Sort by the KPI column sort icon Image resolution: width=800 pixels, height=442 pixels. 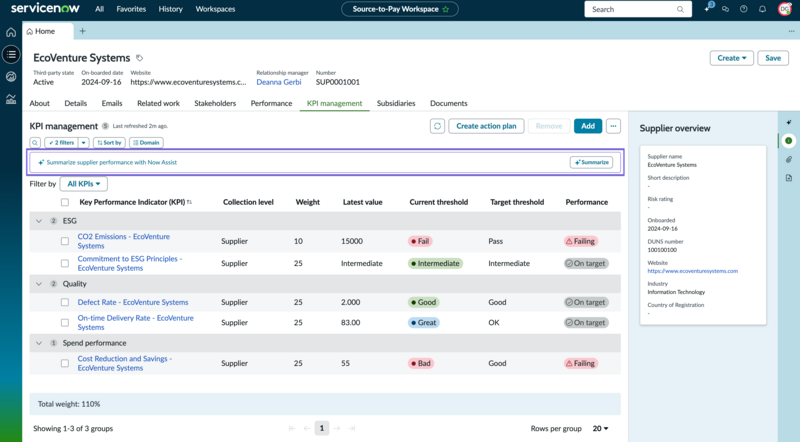pyautogui.click(x=189, y=202)
